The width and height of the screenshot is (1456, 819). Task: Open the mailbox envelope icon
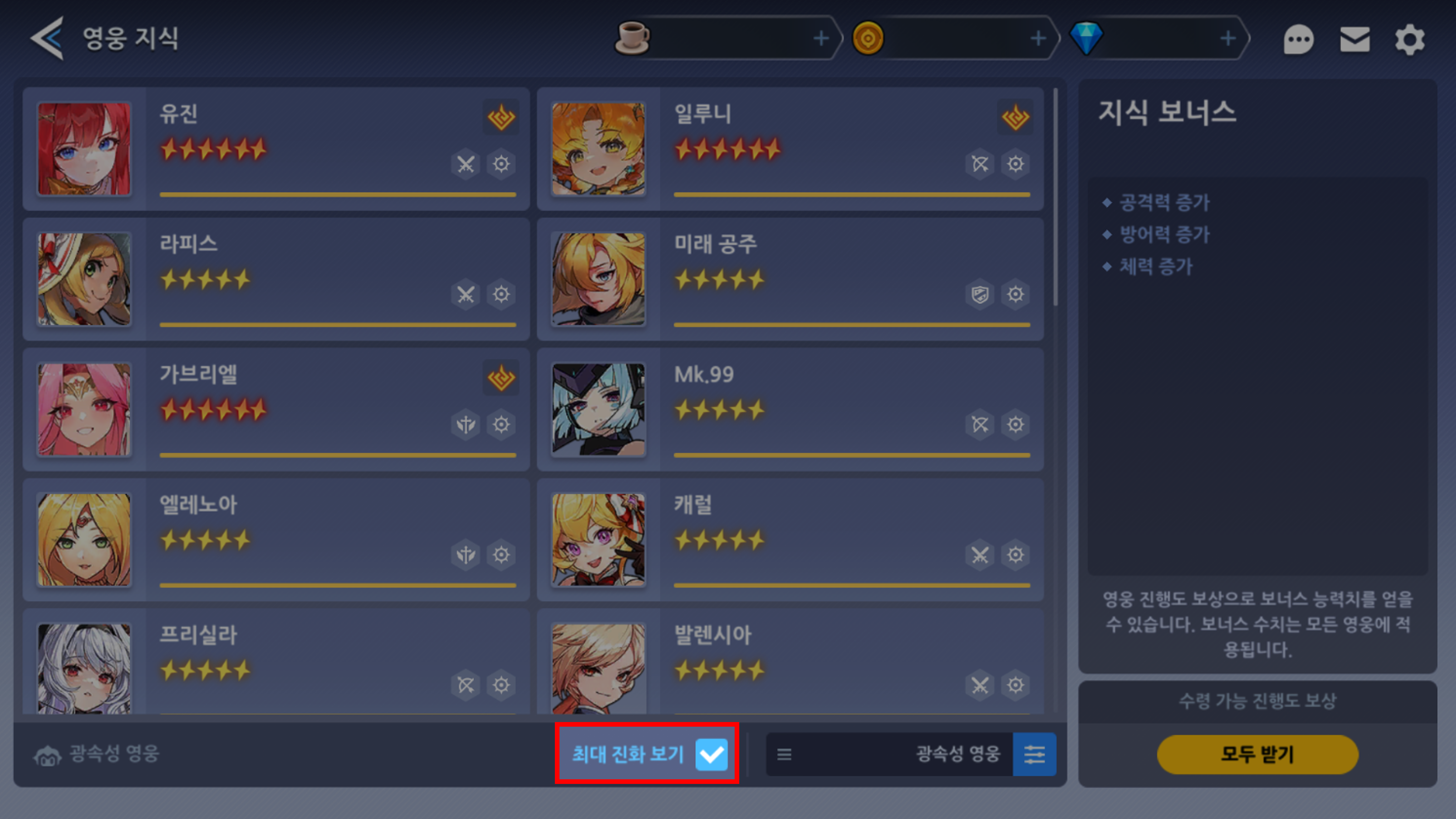pyautogui.click(x=1354, y=39)
